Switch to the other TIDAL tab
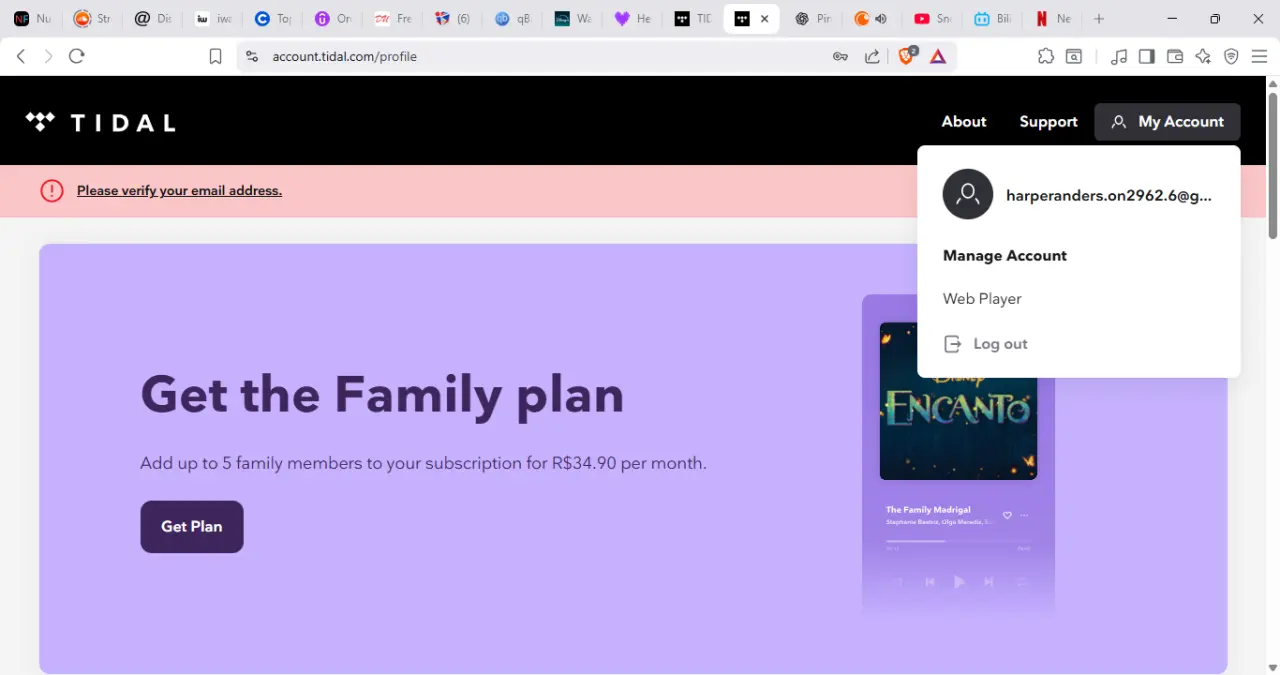This screenshot has width=1280, height=675. (x=693, y=19)
